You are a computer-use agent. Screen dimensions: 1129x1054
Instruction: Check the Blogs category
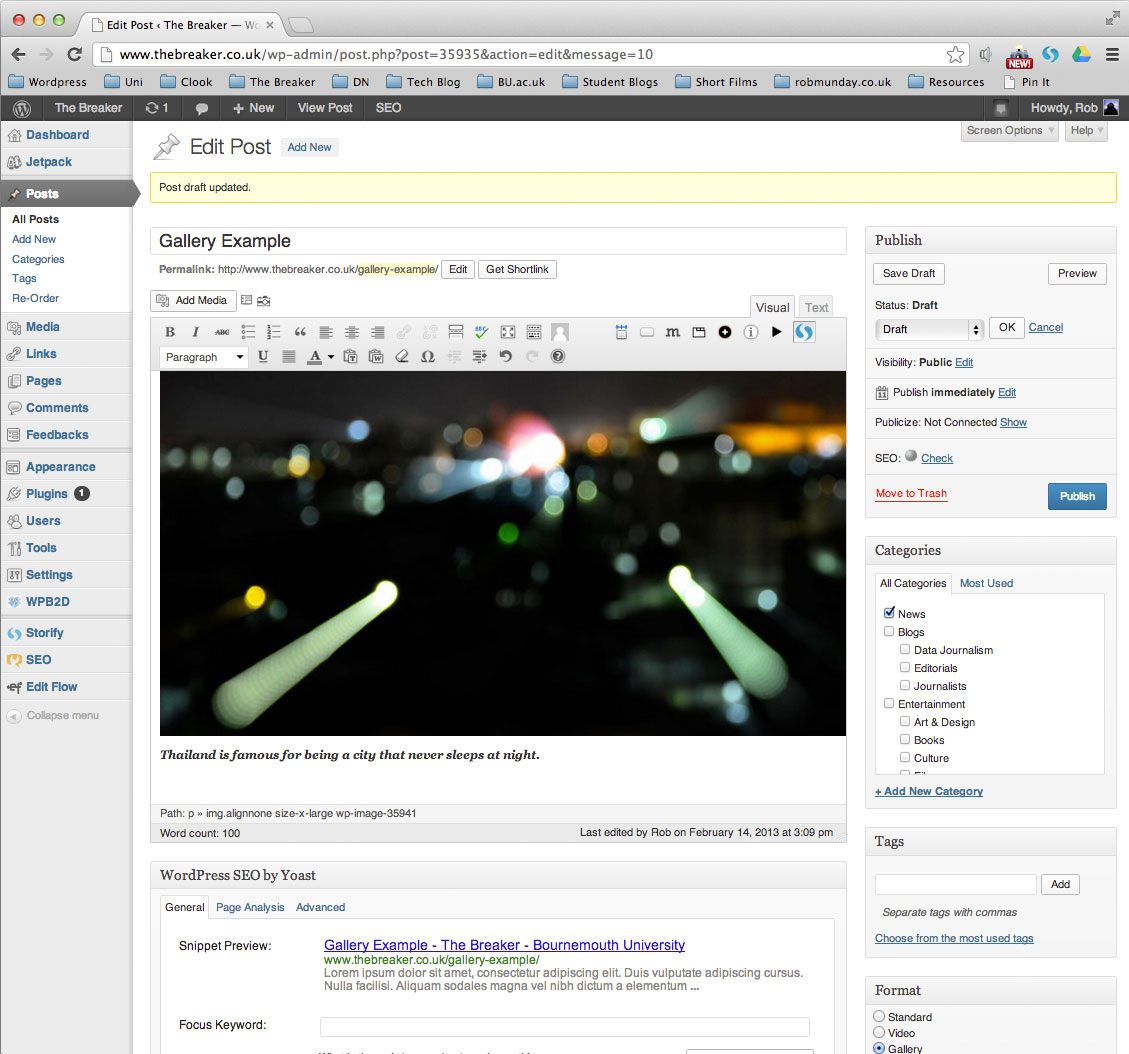[889, 631]
